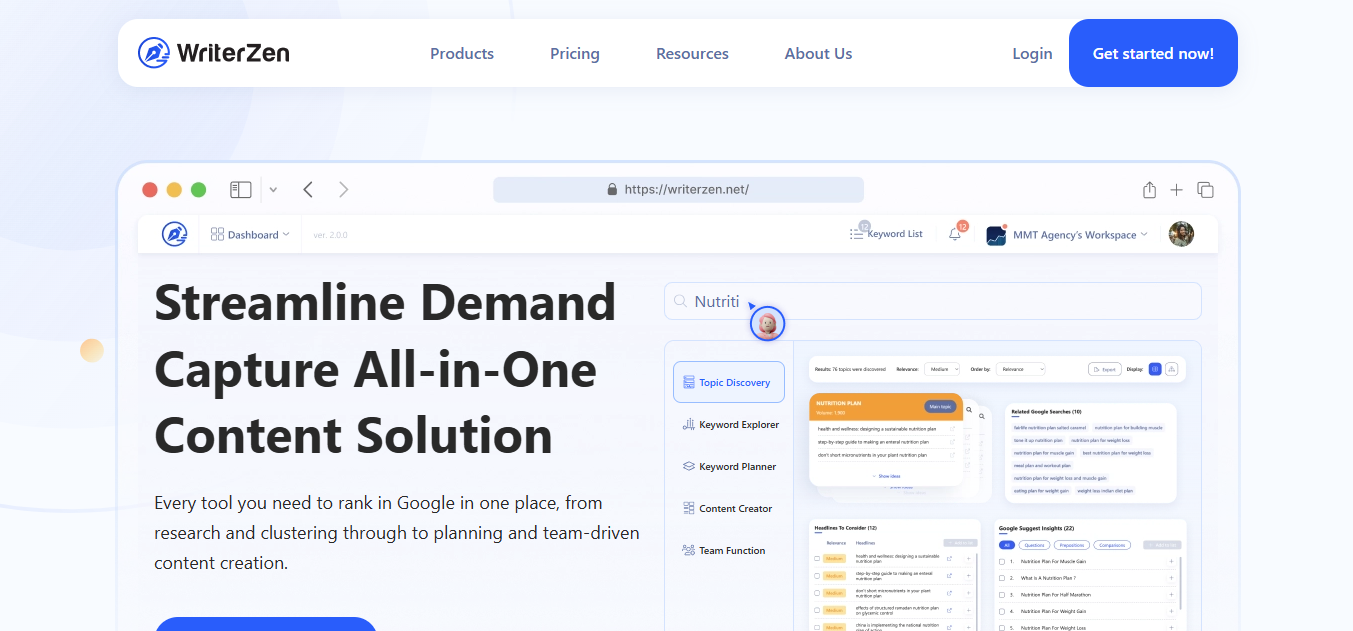Click the MMT Agency workspace logo

coord(996,235)
